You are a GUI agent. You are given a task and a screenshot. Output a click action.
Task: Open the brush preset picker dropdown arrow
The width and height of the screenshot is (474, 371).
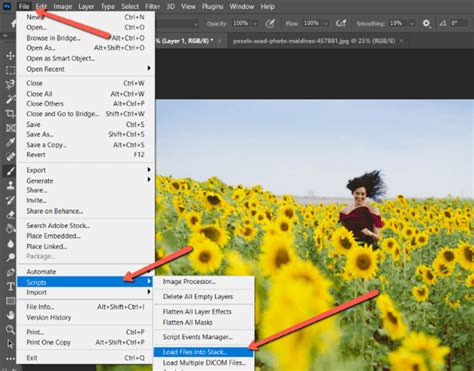[196, 24]
